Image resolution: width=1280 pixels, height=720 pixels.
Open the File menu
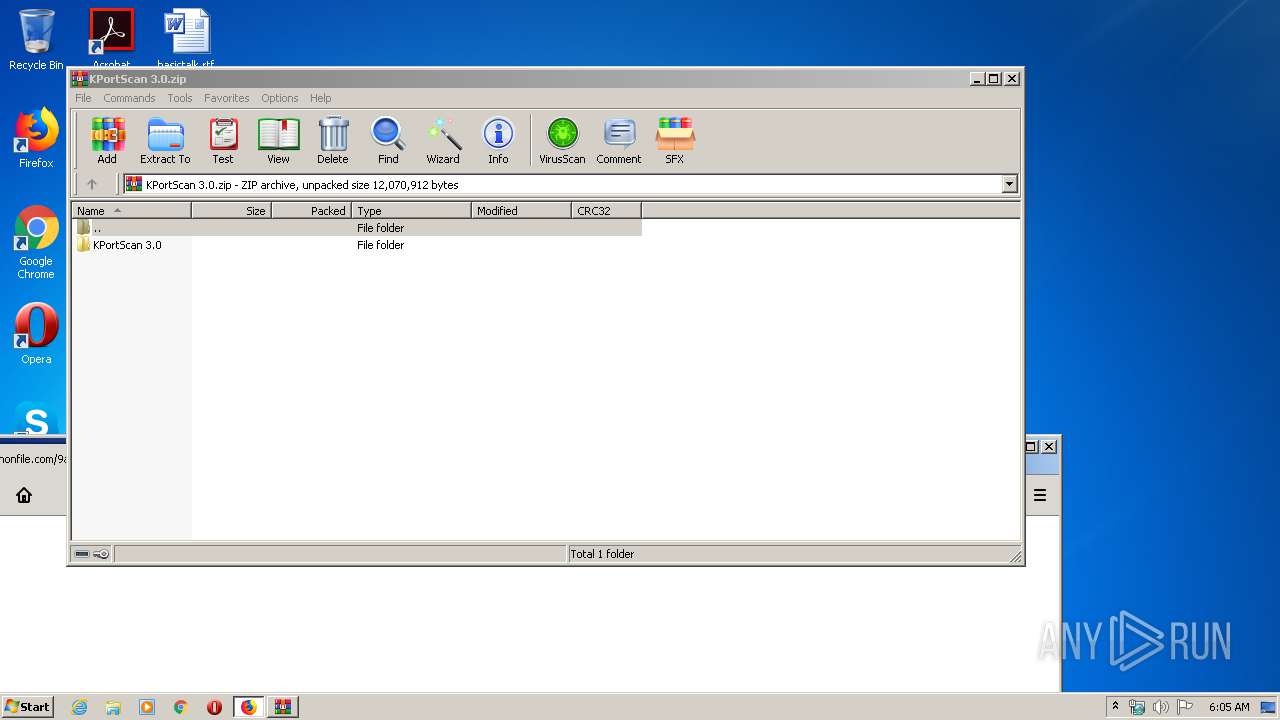pos(83,98)
